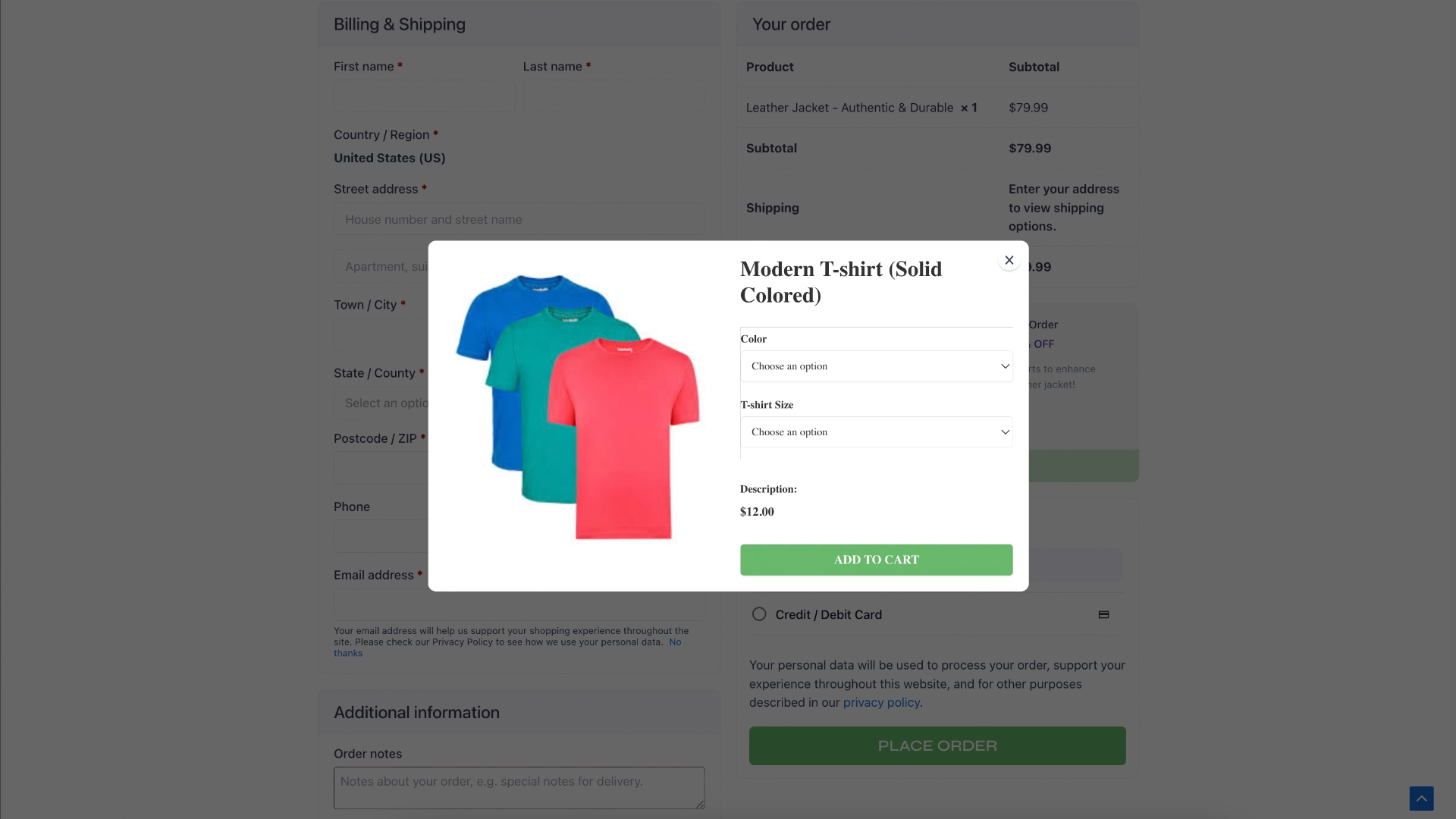The image size is (1456, 819).
Task: Open the T-shirt Size option selector
Action: 877,431
